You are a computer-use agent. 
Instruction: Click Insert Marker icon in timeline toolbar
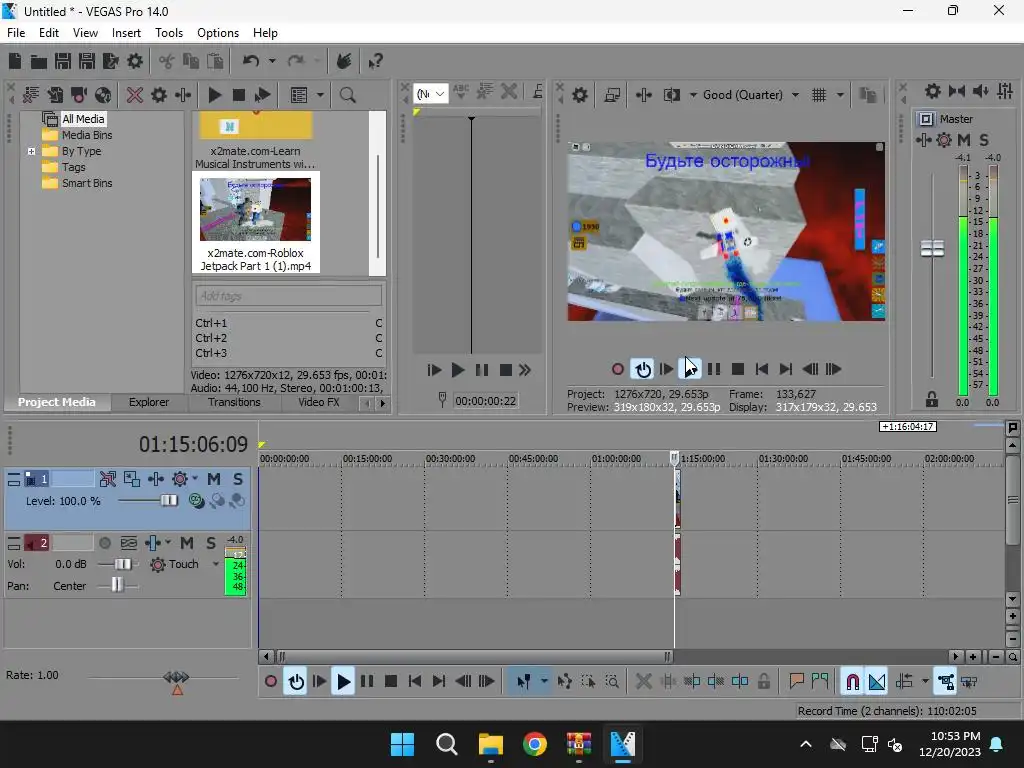point(796,682)
